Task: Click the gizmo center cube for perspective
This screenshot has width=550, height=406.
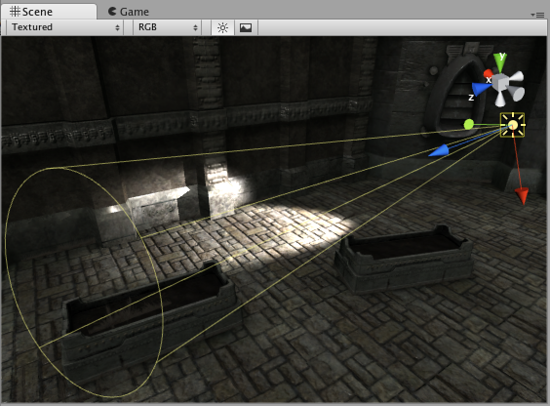Action: 500,82
